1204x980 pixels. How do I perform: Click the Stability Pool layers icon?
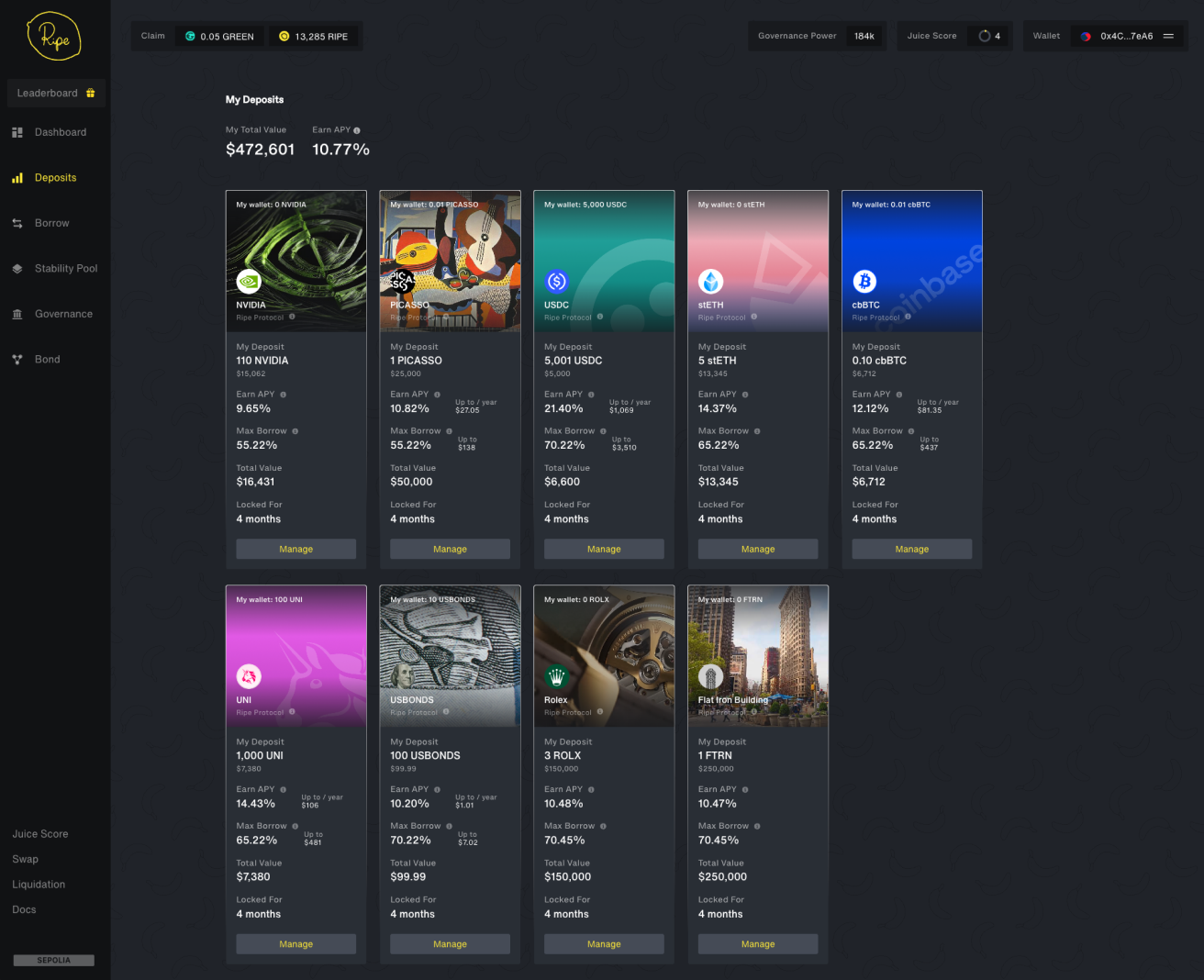(x=17, y=269)
